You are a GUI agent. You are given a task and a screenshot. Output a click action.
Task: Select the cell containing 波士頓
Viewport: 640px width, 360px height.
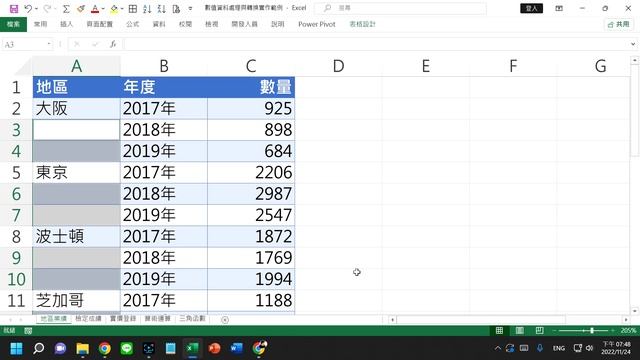coord(76,237)
